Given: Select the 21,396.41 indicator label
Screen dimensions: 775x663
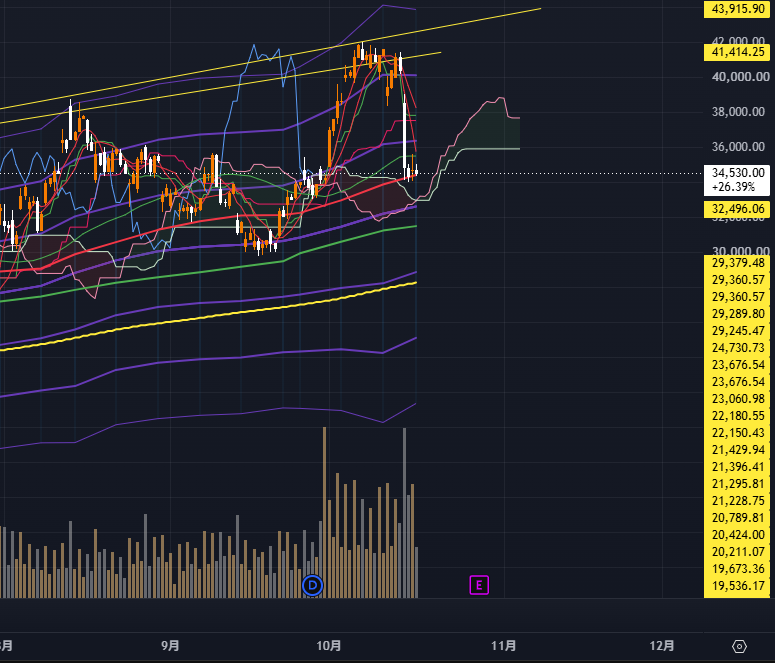Looking at the screenshot, I should (736, 467).
